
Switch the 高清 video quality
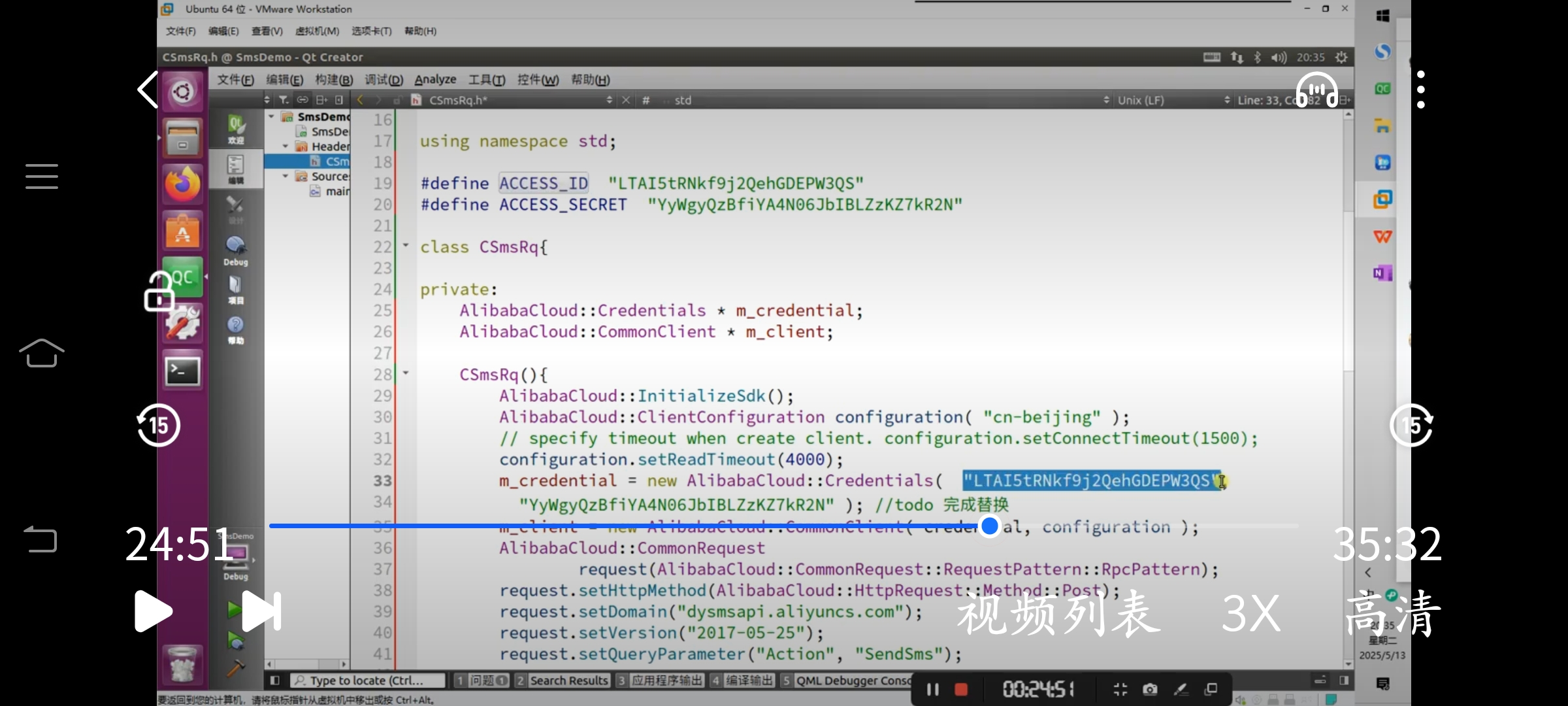pos(1393,613)
